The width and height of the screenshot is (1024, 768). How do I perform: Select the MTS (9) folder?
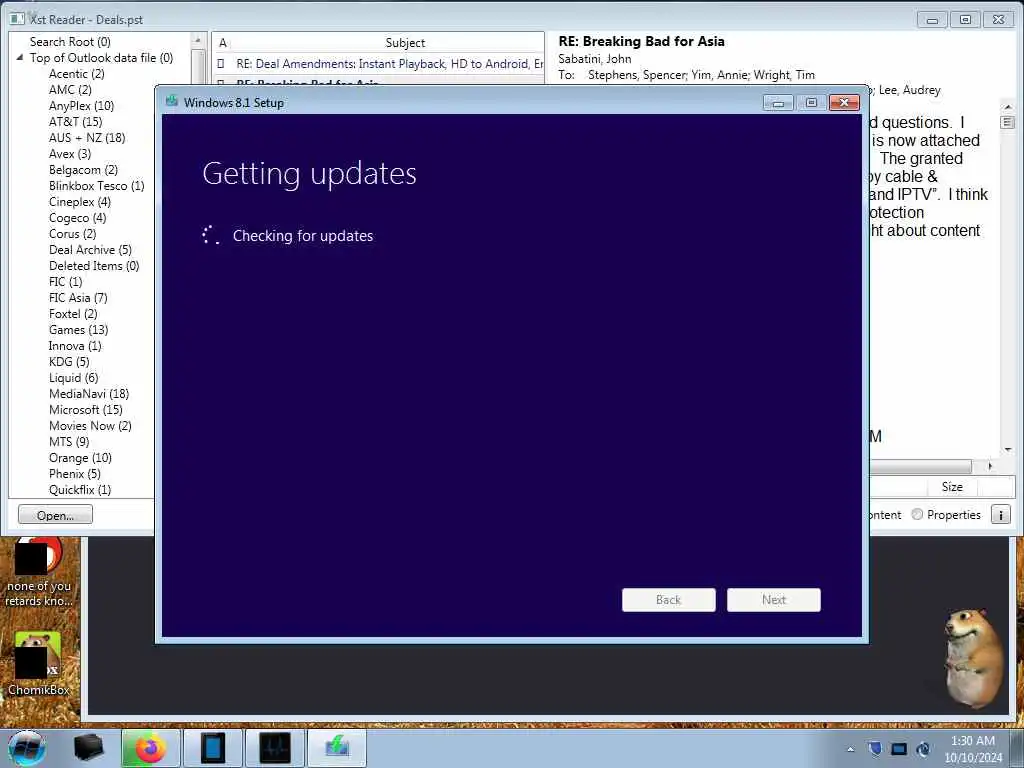pos(69,441)
